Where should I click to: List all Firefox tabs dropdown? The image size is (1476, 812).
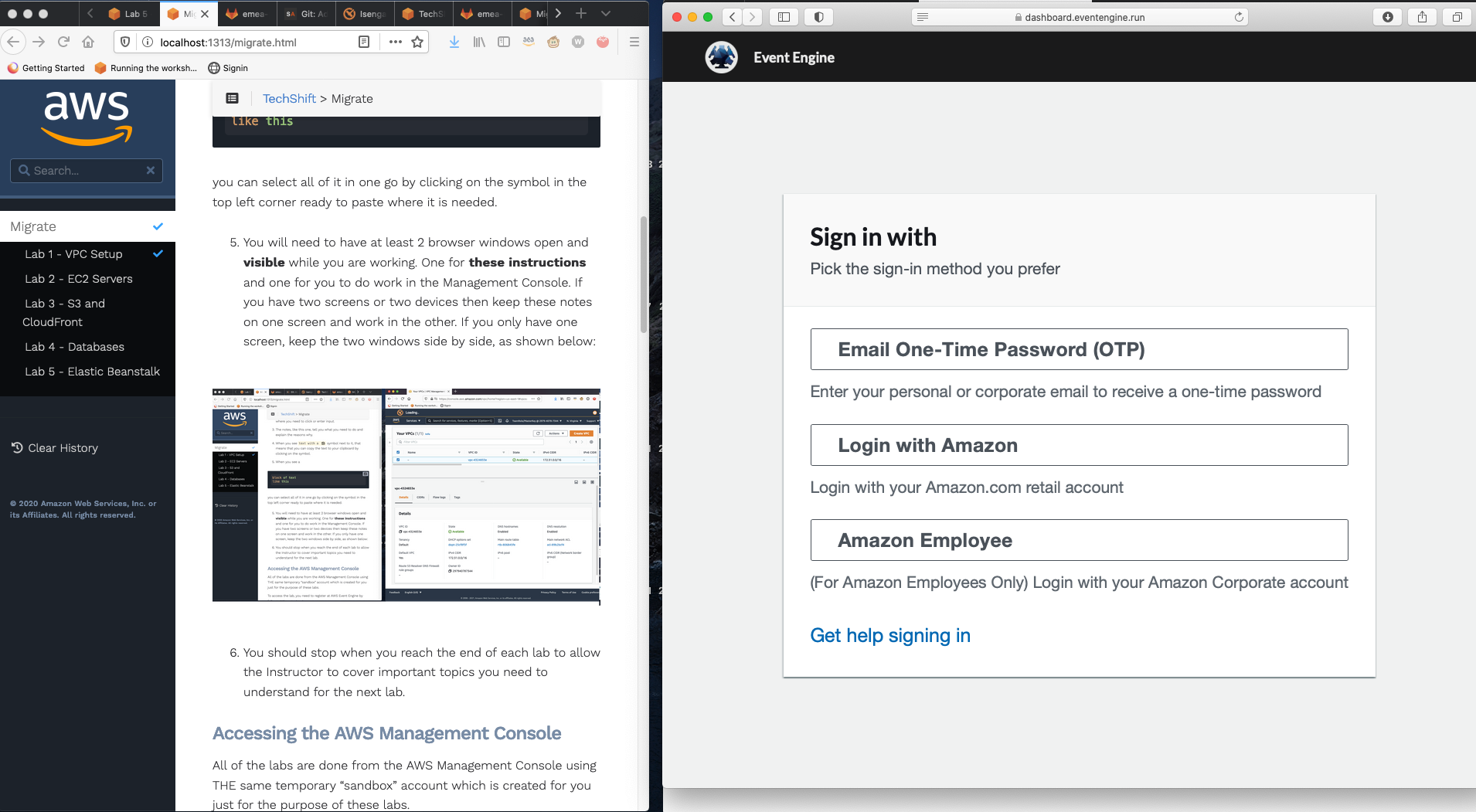pyautogui.click(x=606, y=13)
